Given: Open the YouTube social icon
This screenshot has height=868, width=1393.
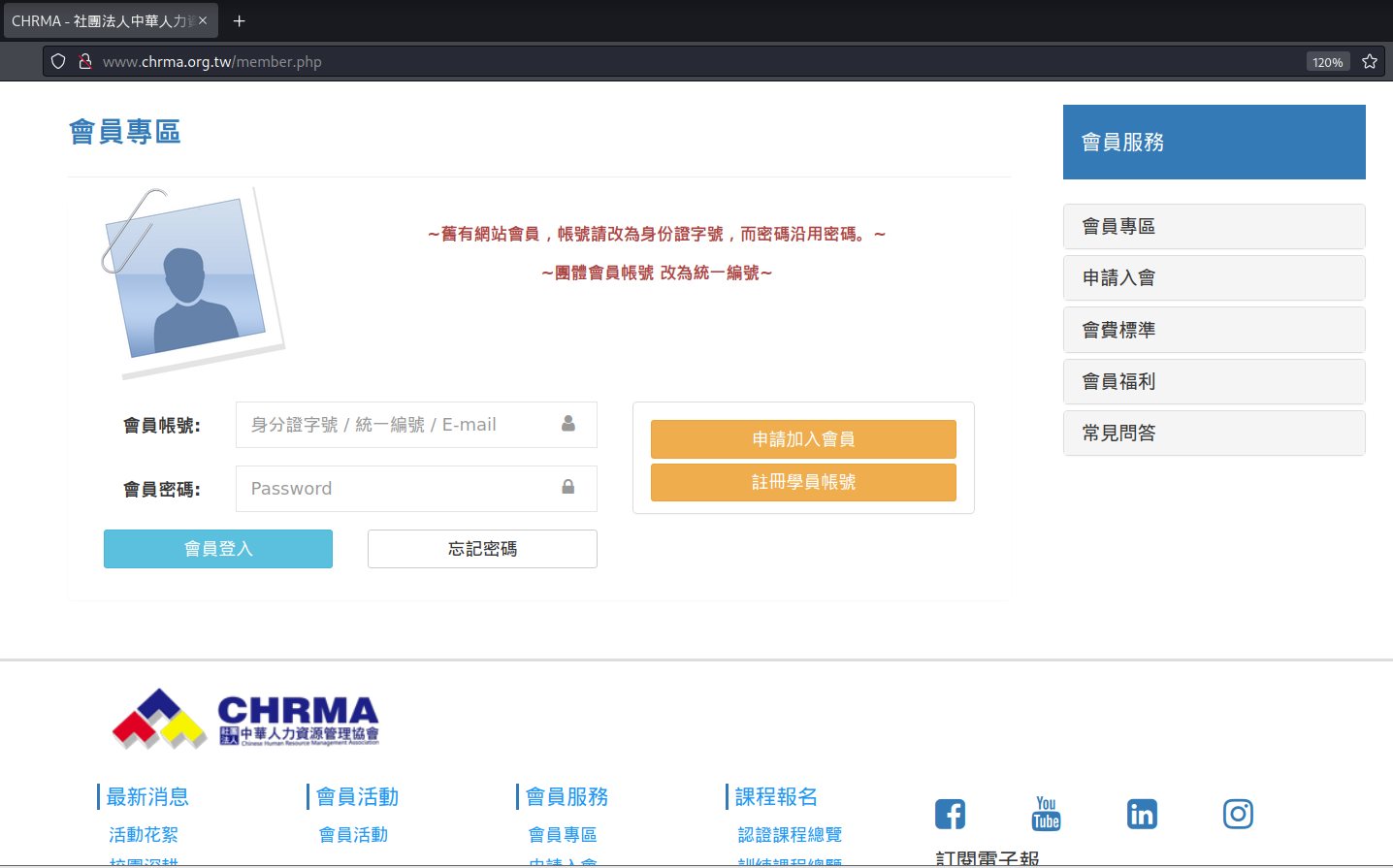Looking at the screenshot, I should click(1046, 814).
